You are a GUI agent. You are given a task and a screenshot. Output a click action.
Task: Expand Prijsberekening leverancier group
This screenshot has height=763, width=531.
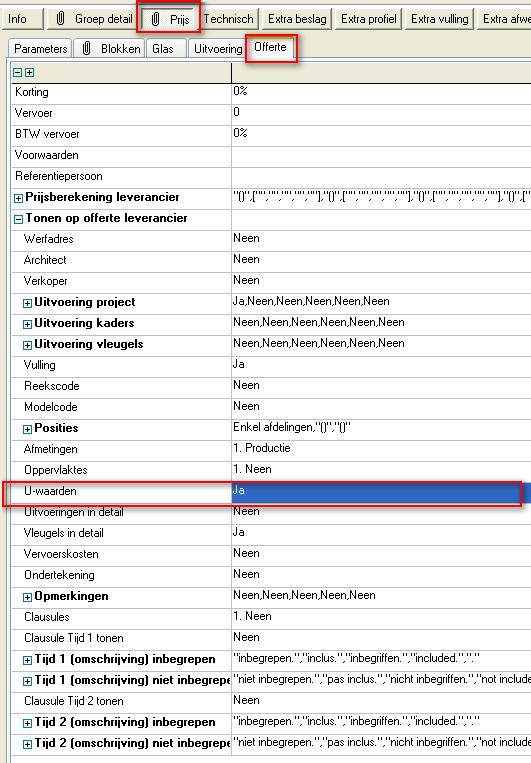[x=18, y=198]
